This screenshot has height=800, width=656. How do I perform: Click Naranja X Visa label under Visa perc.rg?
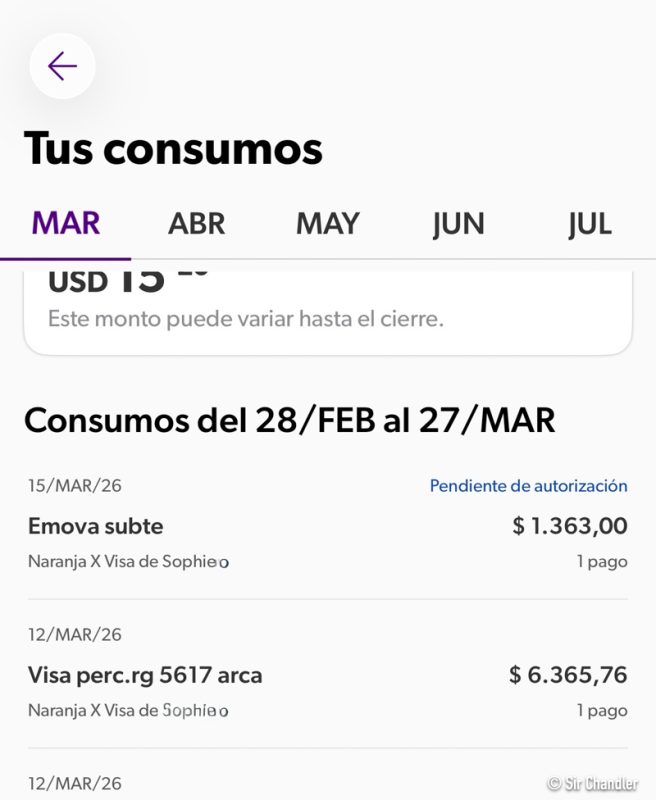point(128,711)
